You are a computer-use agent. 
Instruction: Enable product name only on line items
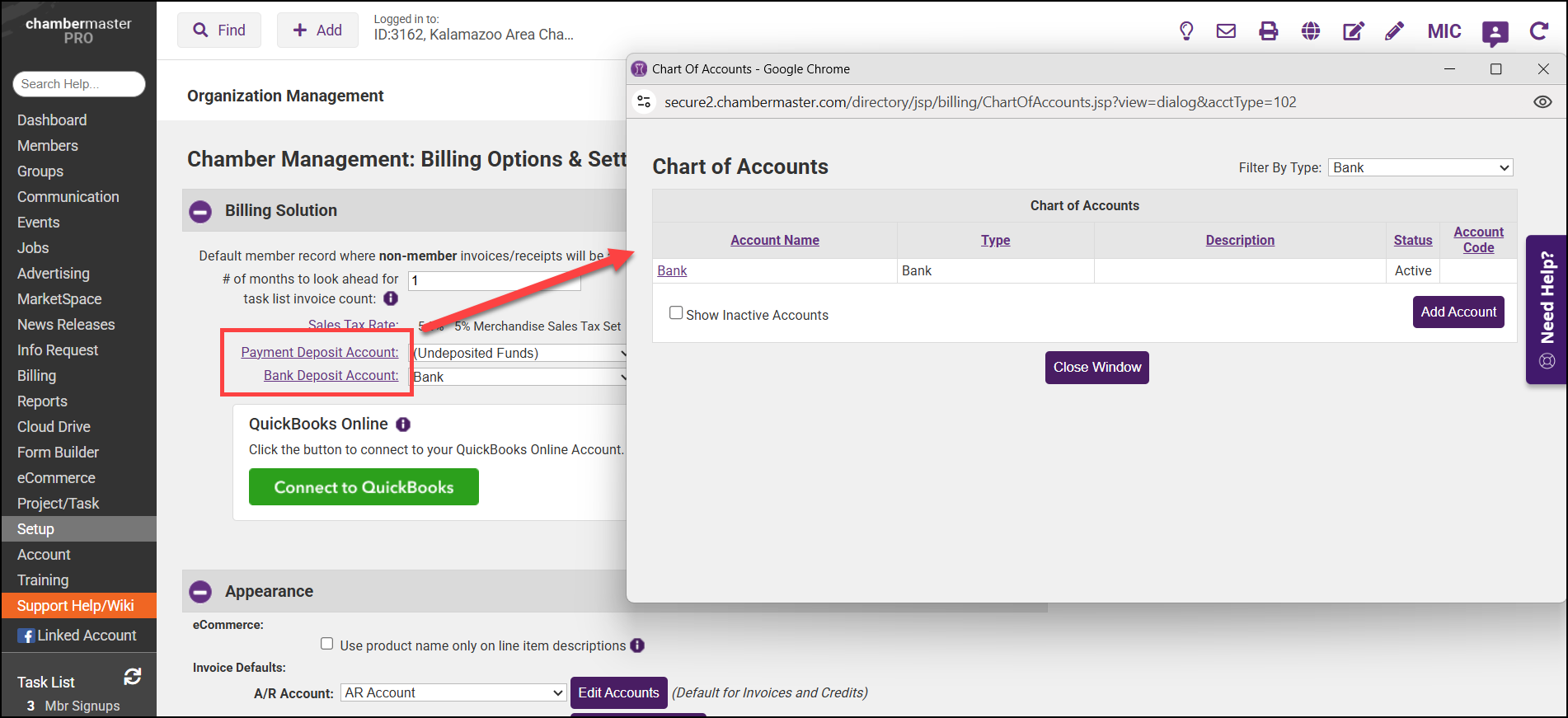(327, 644)
